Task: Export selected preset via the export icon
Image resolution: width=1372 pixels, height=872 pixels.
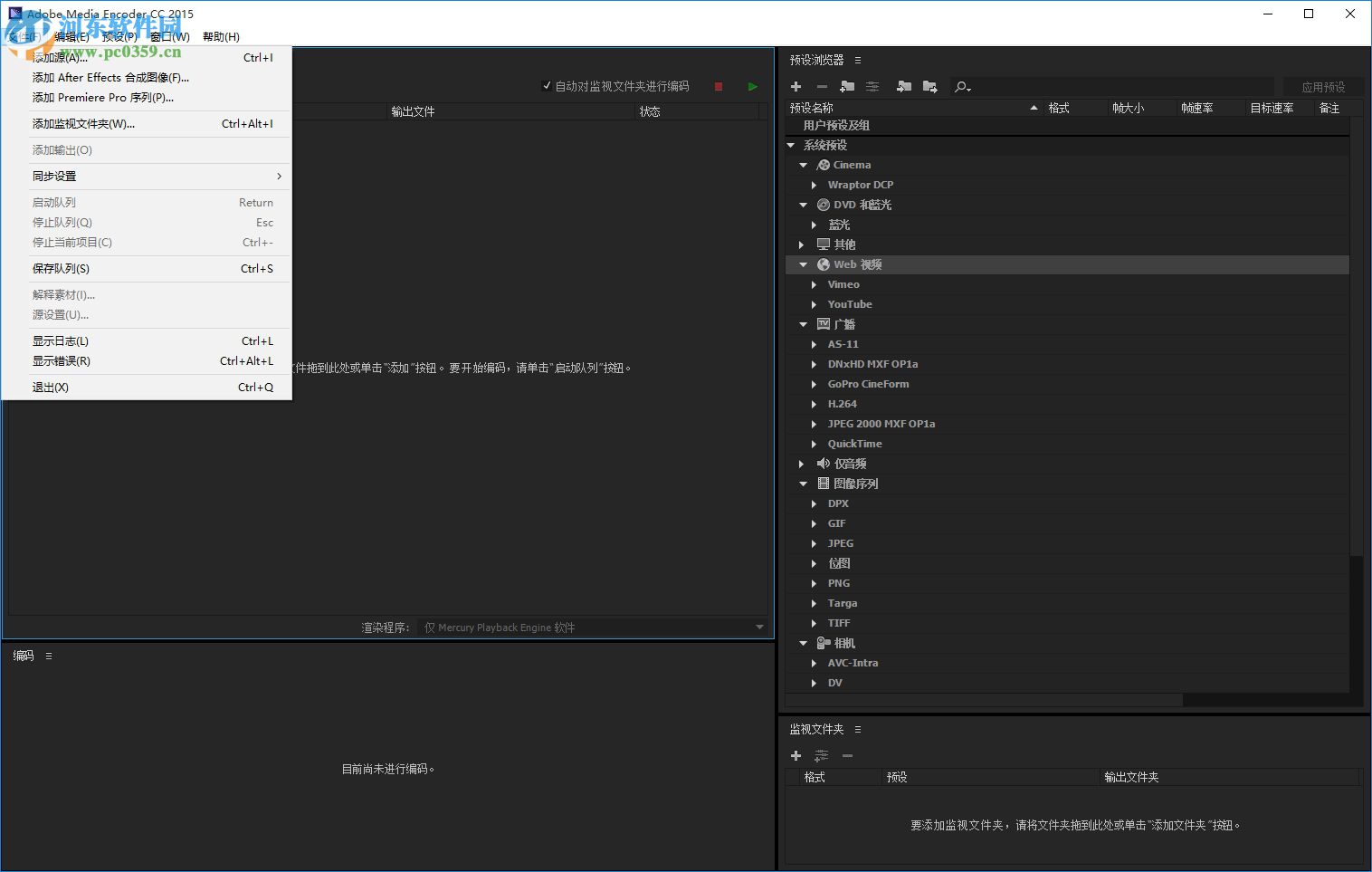Action: pos(929,86)
